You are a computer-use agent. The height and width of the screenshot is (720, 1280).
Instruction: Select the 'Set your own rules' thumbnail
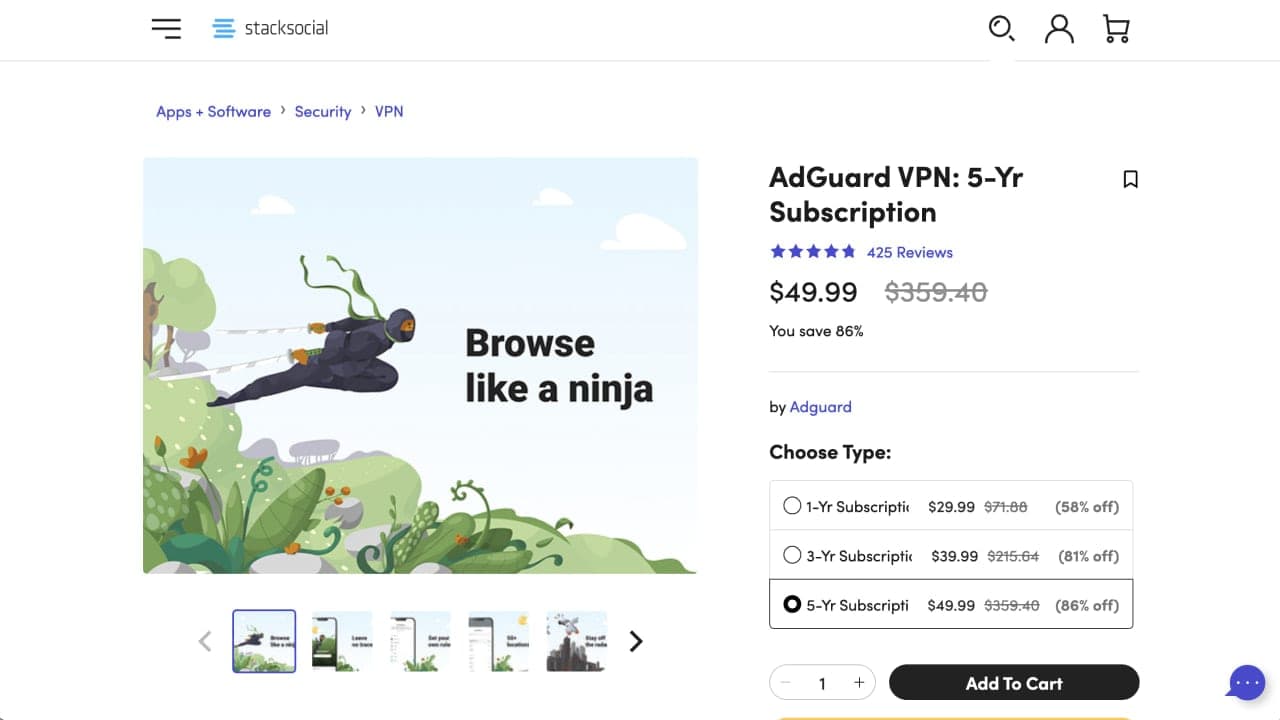[420, 641]
